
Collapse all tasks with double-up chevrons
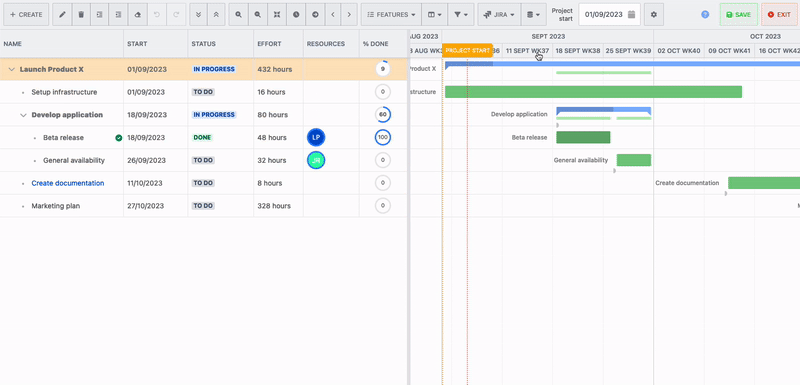pos(216,15)
